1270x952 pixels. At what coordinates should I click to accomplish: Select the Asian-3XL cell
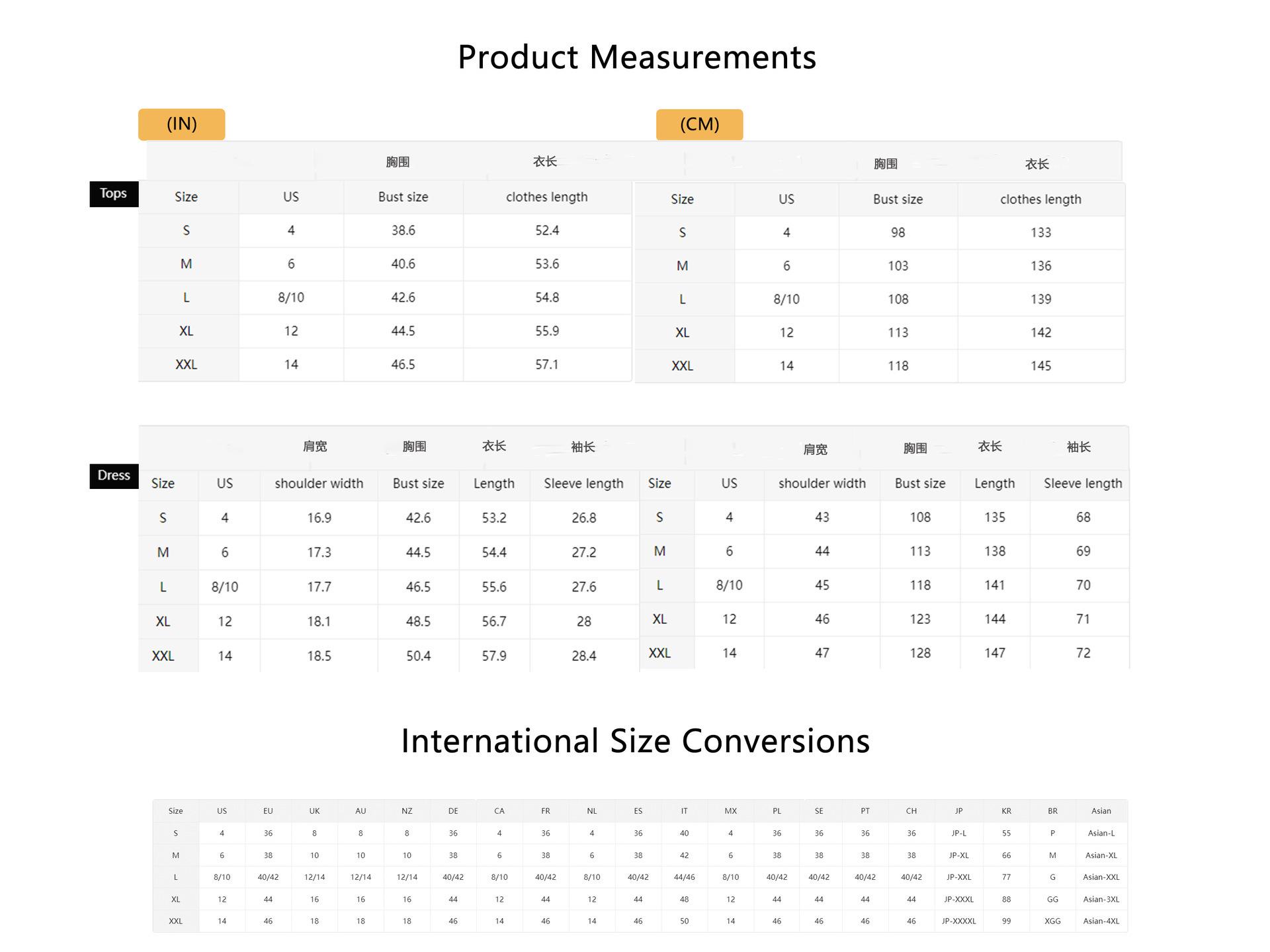click(x=1101, y=899)
